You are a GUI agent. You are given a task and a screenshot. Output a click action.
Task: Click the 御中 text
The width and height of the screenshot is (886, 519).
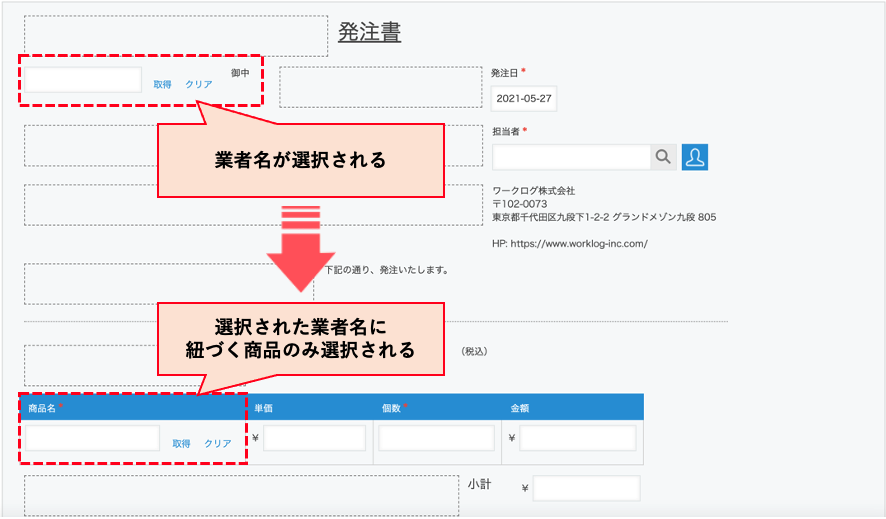(240, 72)
